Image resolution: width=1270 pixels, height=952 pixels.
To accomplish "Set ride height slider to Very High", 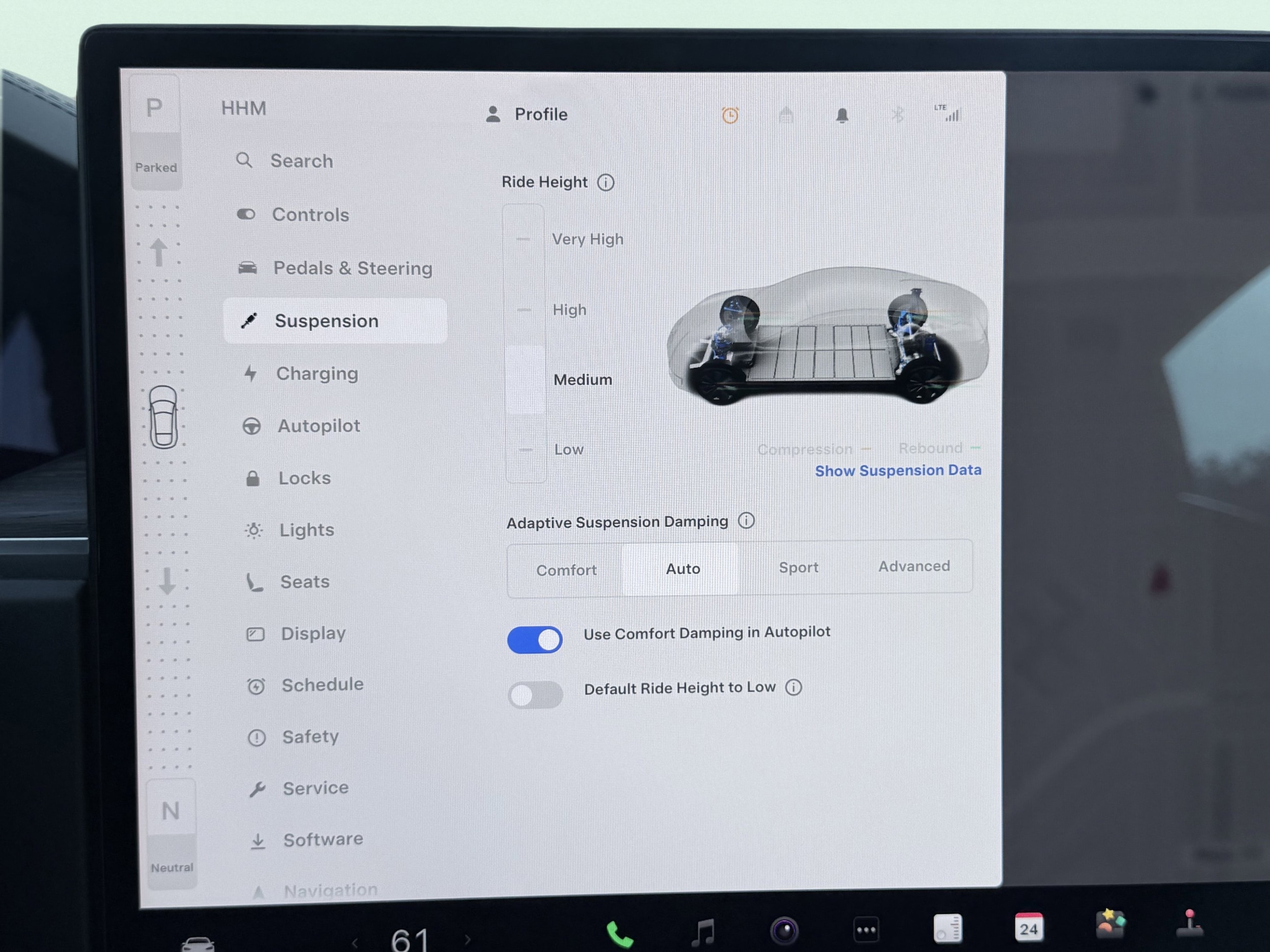I will coord(524,239).
